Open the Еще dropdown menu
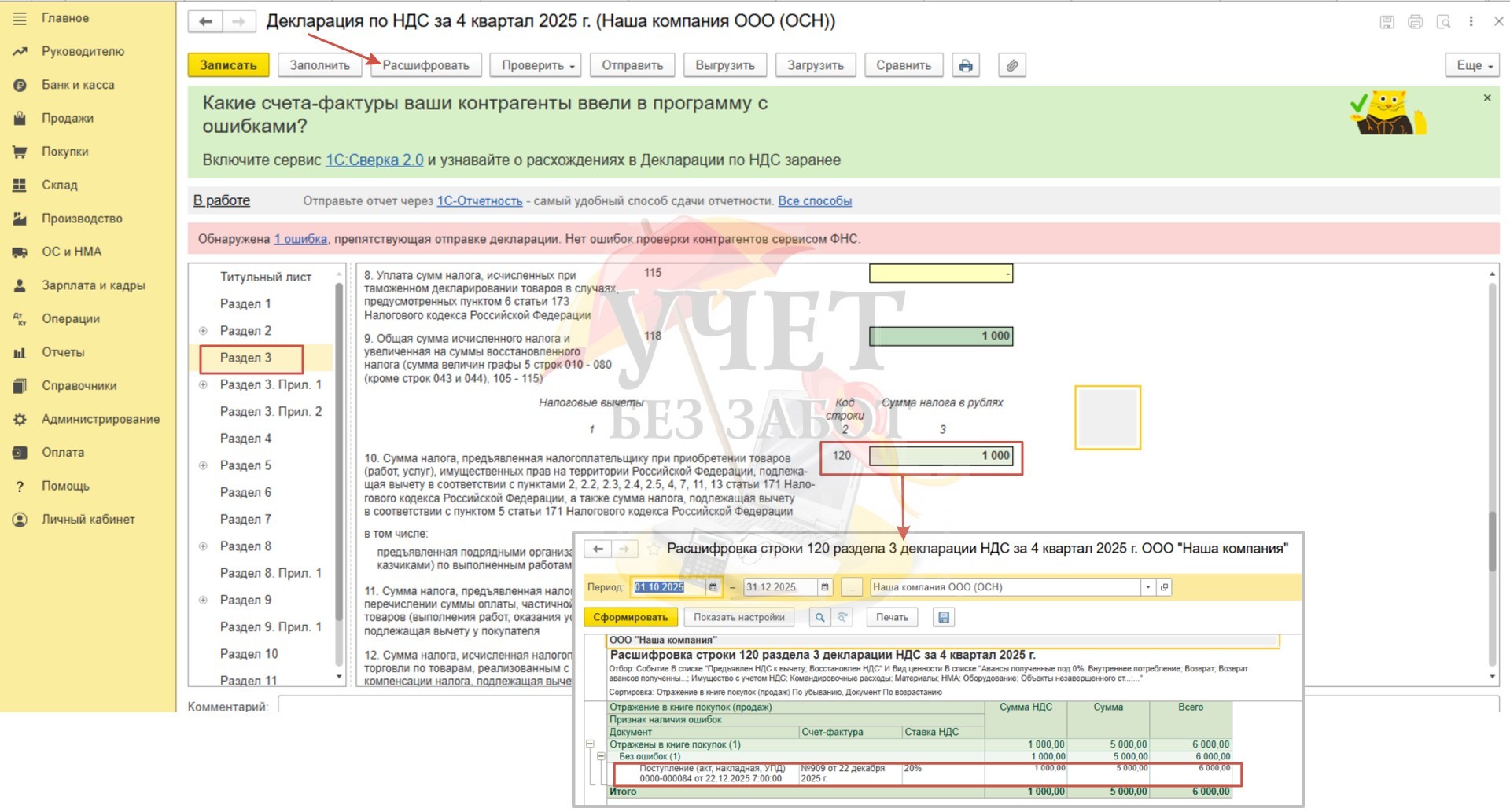Viewport: 1510px width, 812px height. [1471, 65]
